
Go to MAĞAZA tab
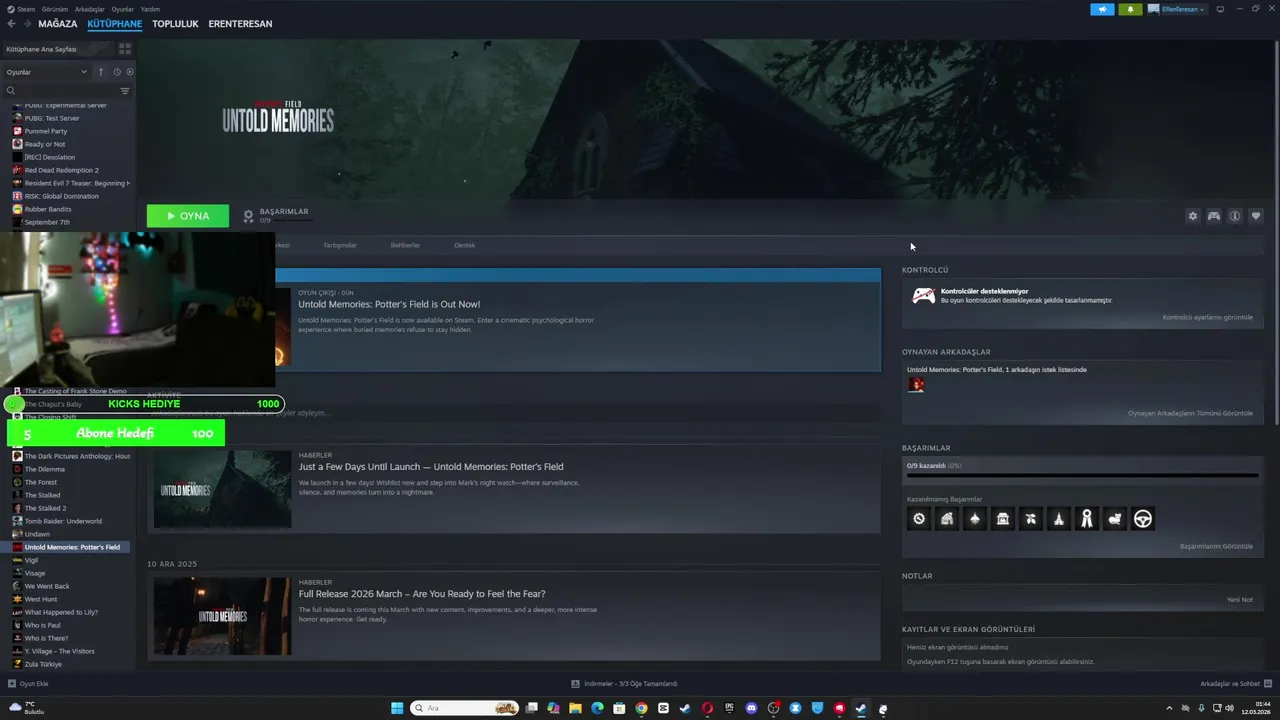(x=58, y=24)
